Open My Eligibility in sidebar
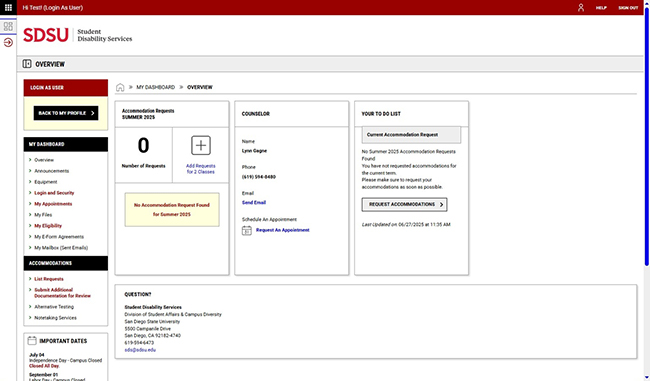650x381 pixels. (48, 226)
